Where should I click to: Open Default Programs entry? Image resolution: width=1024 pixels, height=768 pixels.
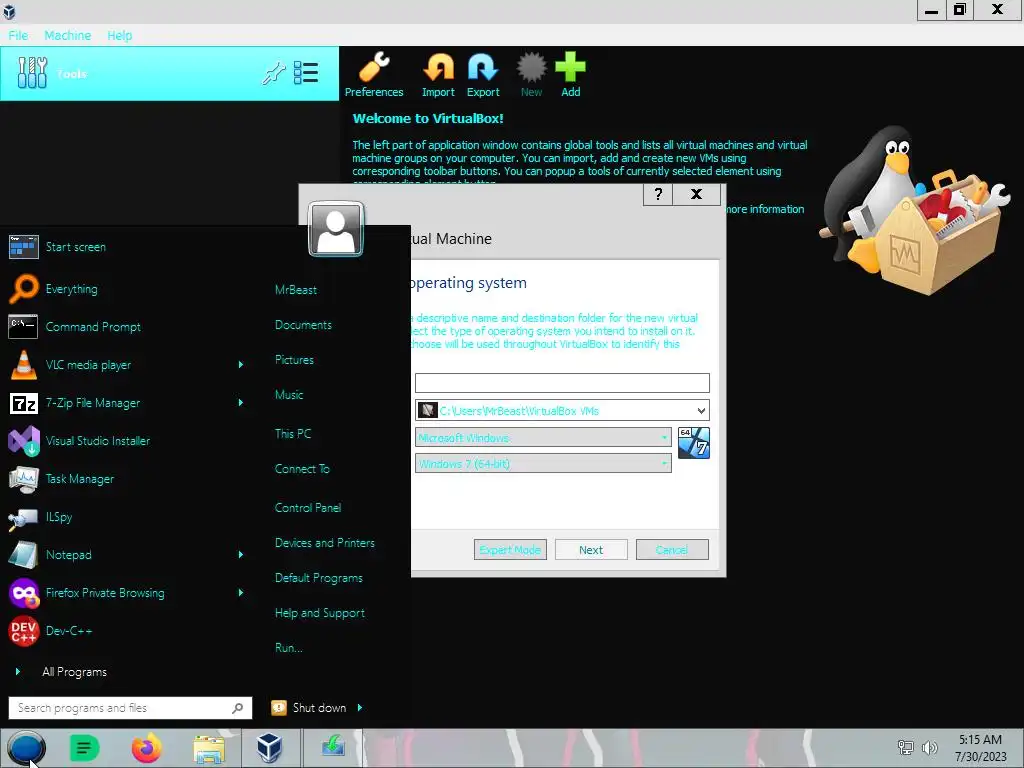(318, 578)
